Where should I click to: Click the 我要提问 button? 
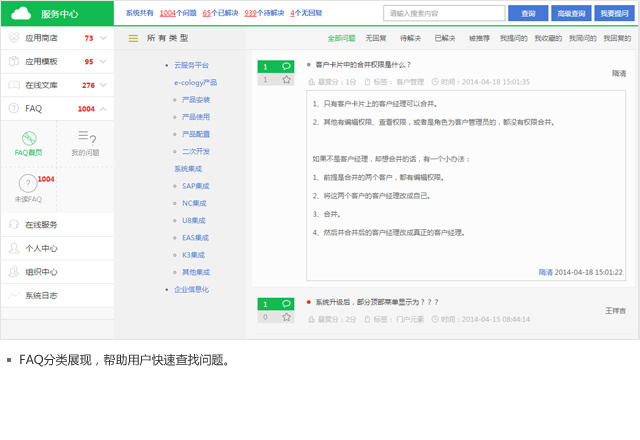(614, 13)
